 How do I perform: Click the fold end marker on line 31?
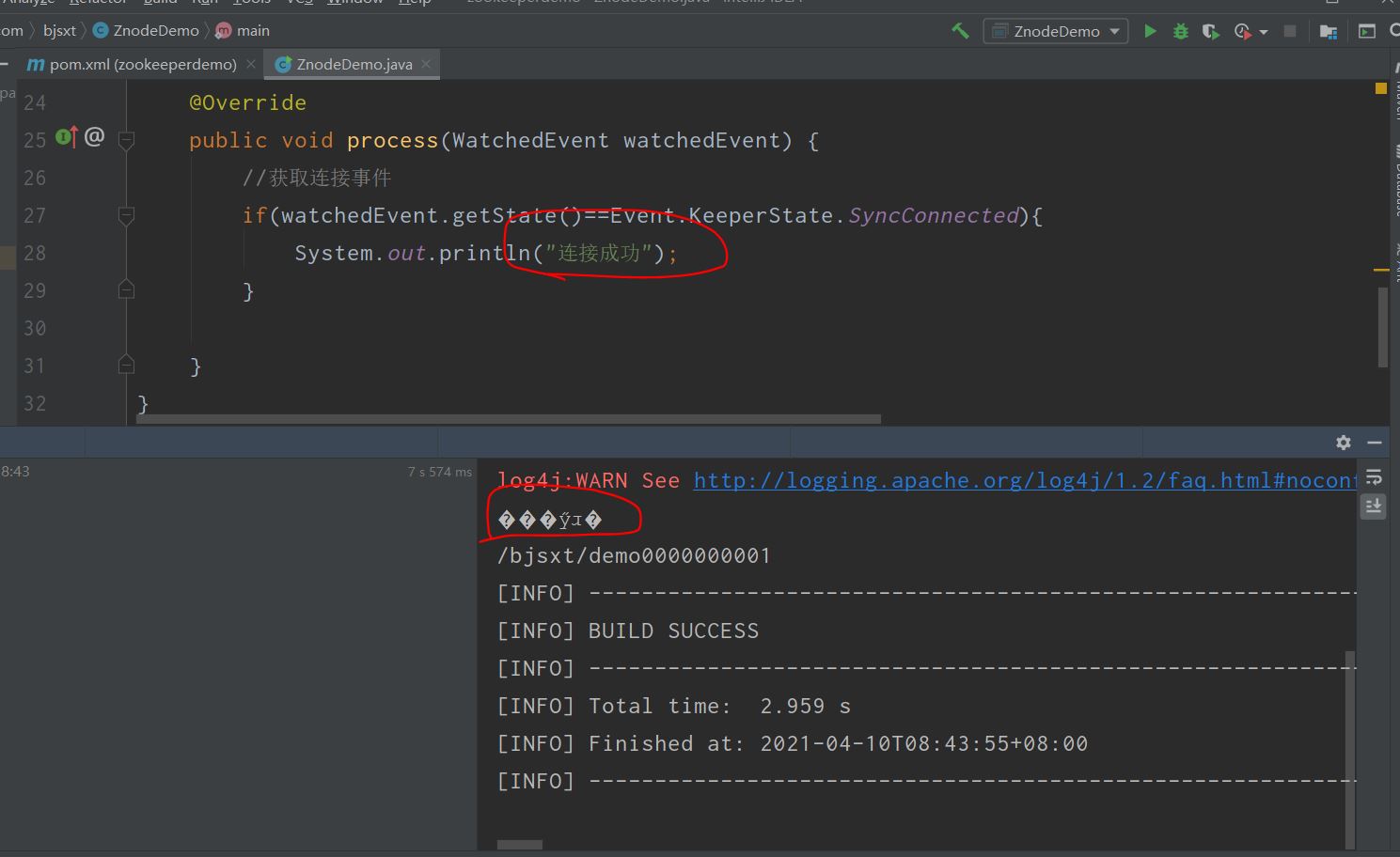point(126,365)
